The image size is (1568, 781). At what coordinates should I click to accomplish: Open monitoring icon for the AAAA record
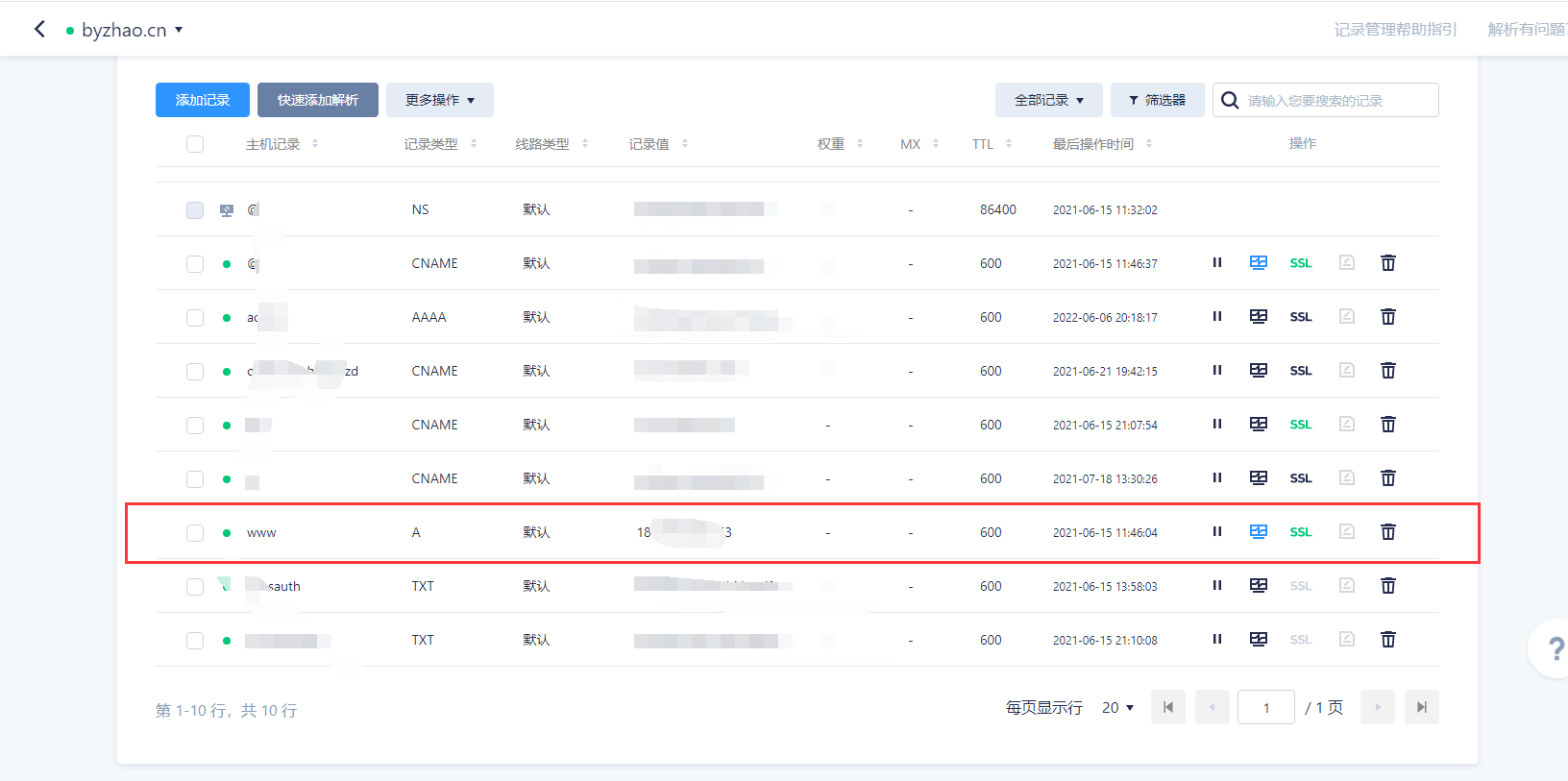pyautogui.click(x=1259, y=316)
